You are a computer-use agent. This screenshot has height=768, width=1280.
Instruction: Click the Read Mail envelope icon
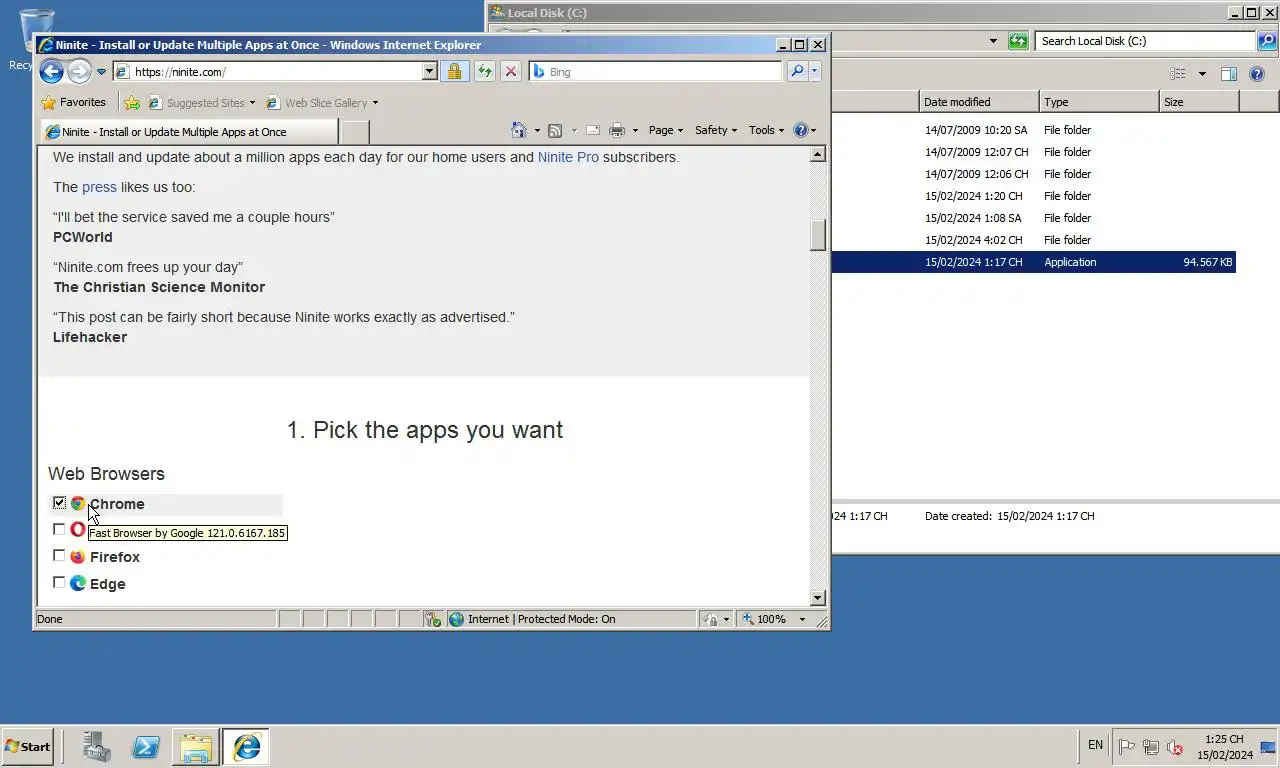[593, 130]
